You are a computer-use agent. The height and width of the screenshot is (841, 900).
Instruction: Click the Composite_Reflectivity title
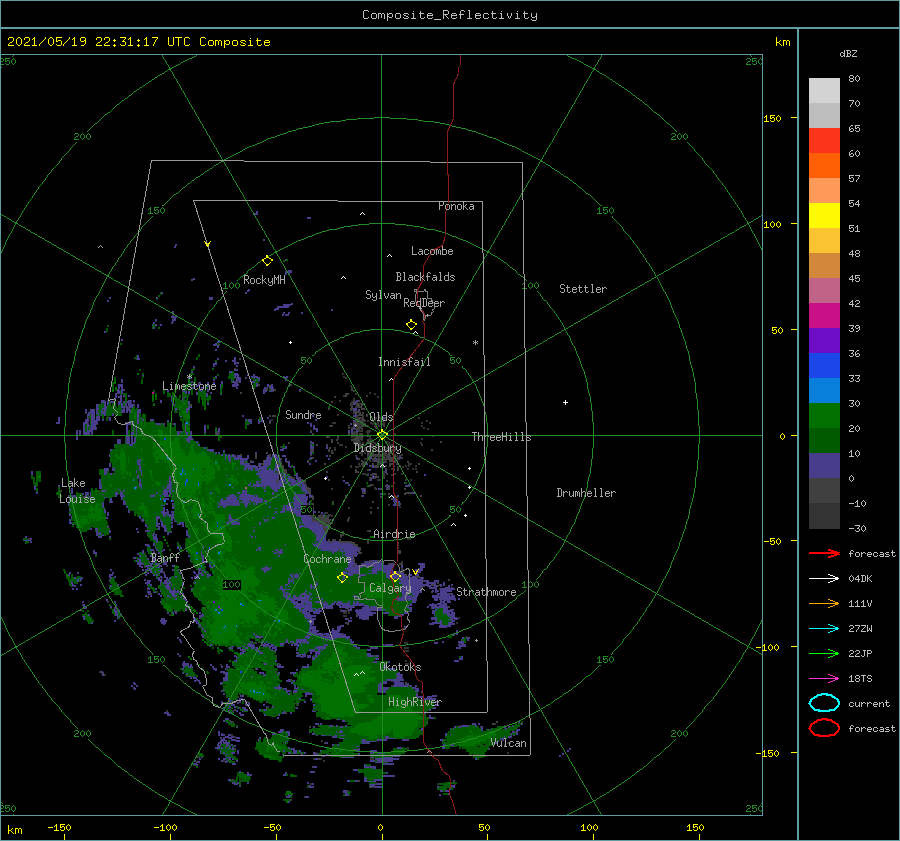point(450,15)
